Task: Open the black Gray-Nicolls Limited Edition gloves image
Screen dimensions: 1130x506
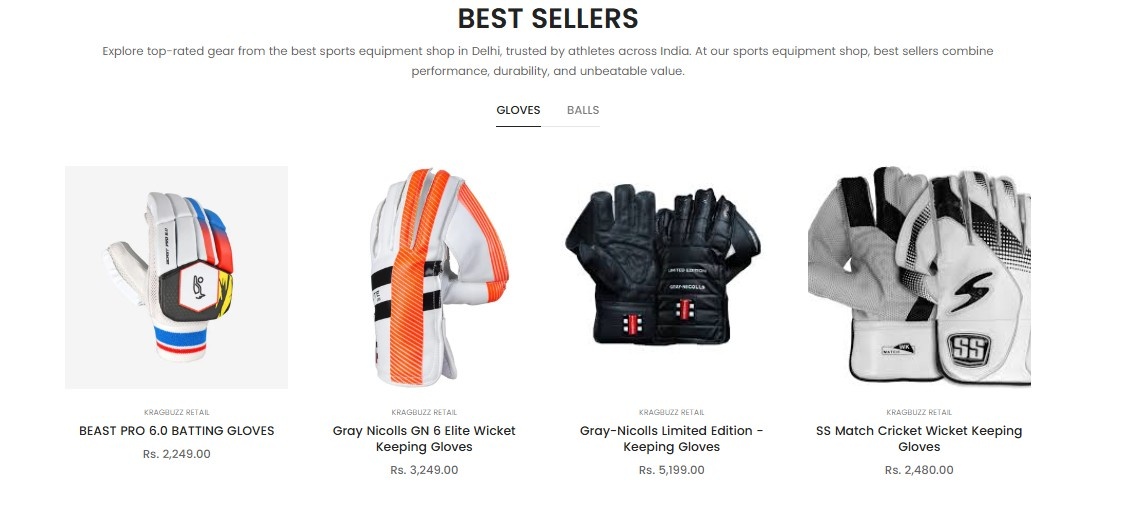Action: 672,278
